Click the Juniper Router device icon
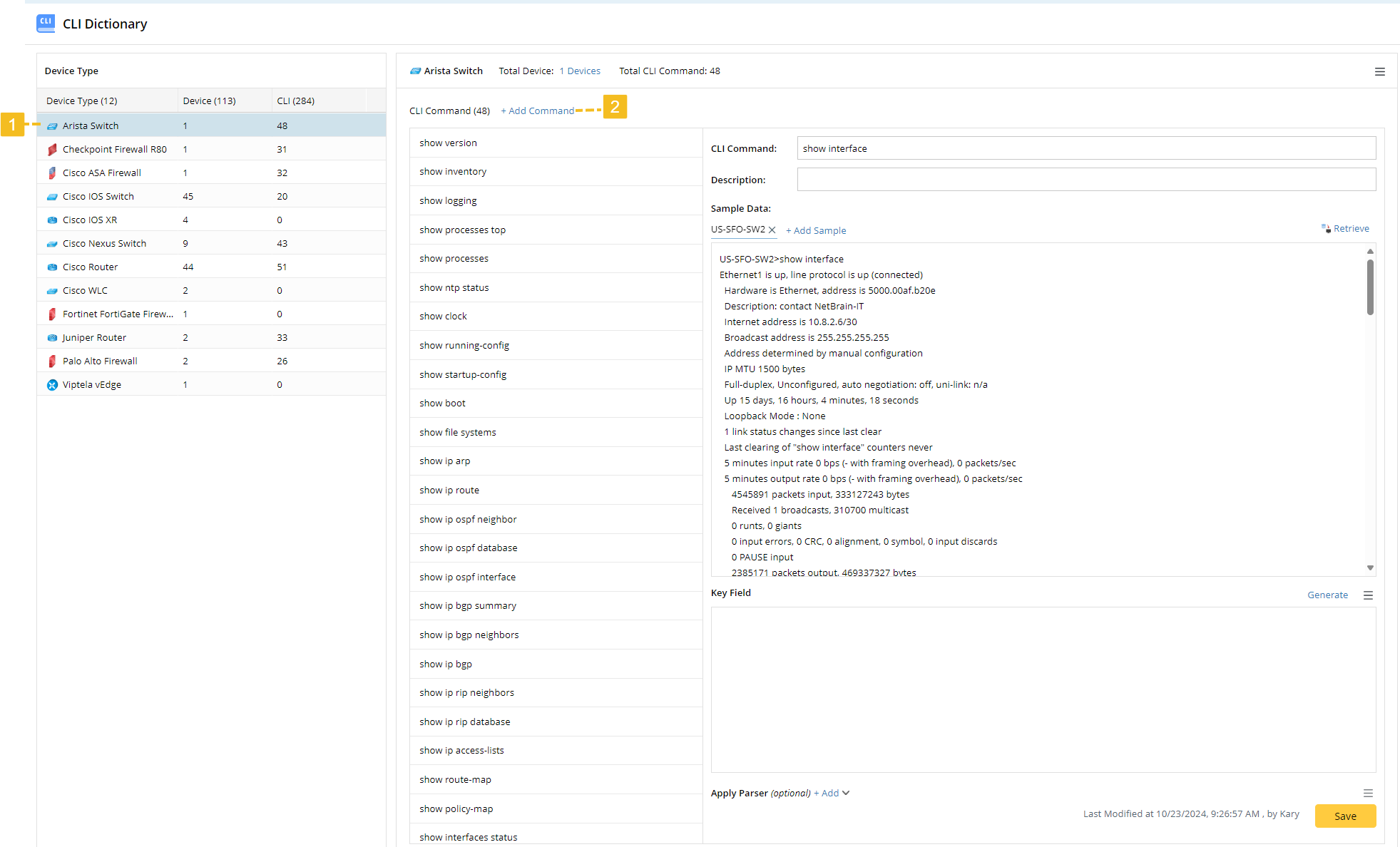This screenshot has height=847, width=1400. [x=52, y=338]
